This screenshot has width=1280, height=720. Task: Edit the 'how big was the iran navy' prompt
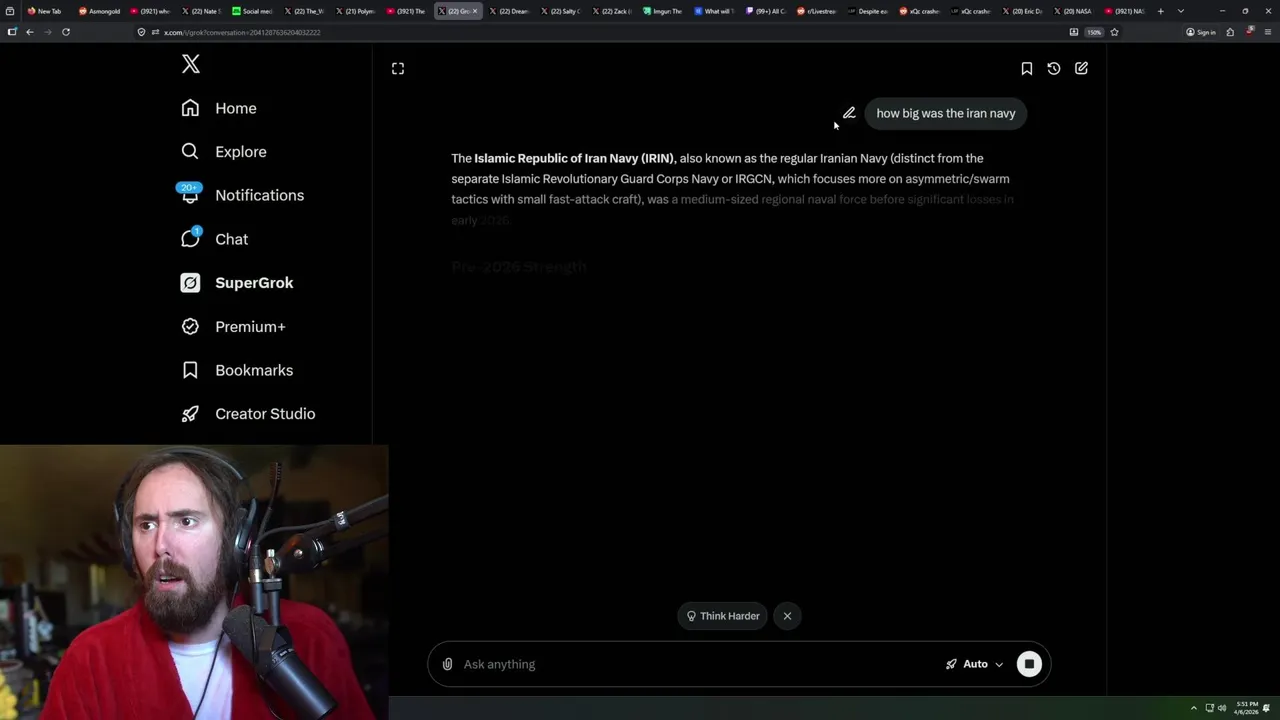(849, 113)
